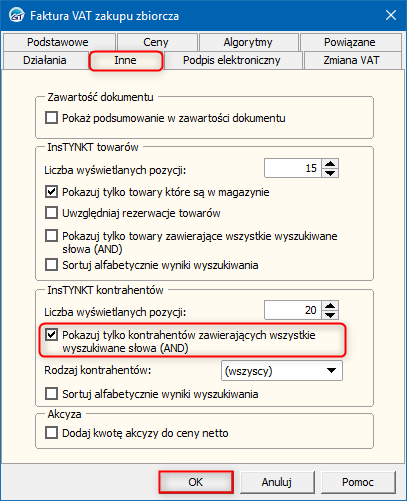Open the Działania tab
The image size is (407, 501).
(x=45, y=60)
